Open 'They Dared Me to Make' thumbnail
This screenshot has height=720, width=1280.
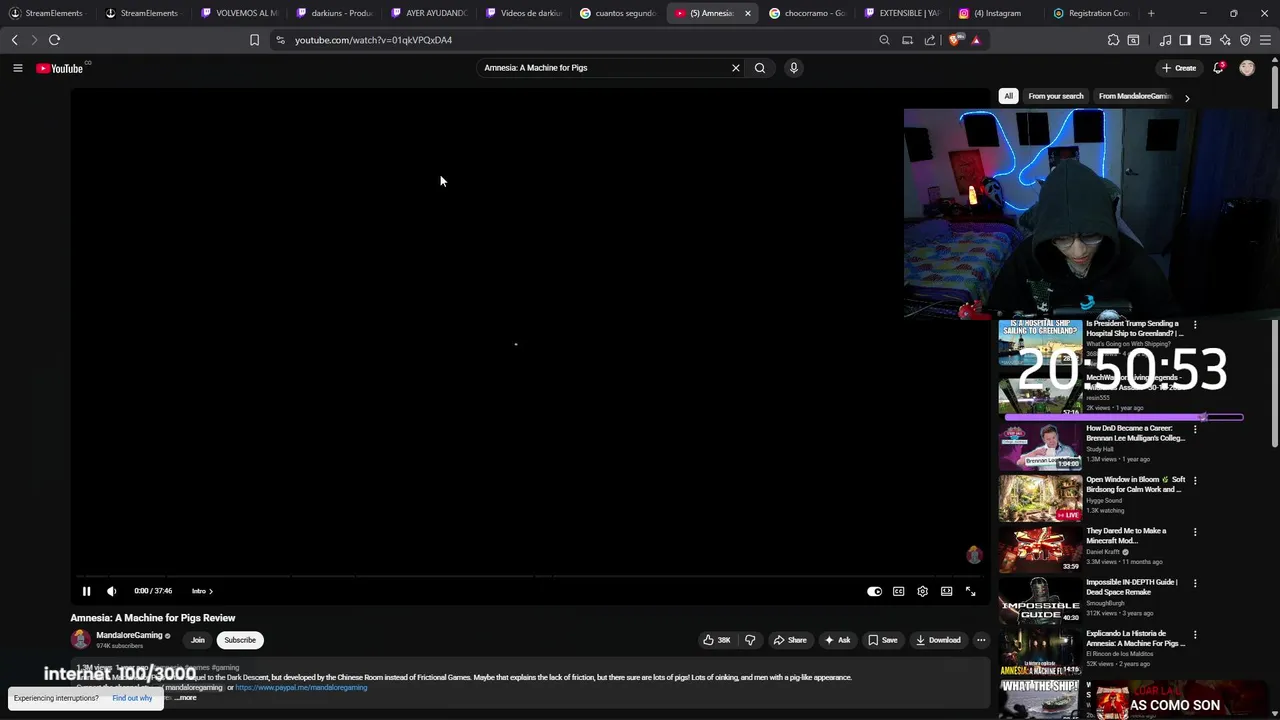tap(1040, 549)
